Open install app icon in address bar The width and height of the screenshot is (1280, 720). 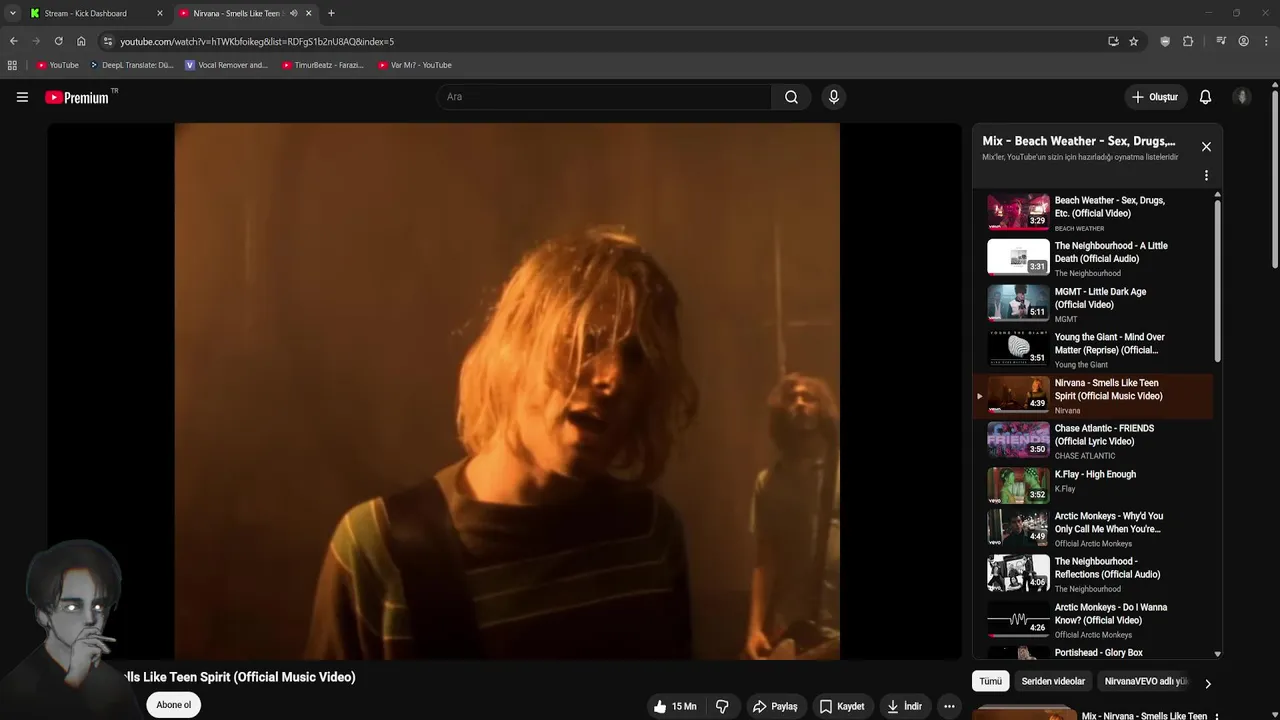[1113, 41]
